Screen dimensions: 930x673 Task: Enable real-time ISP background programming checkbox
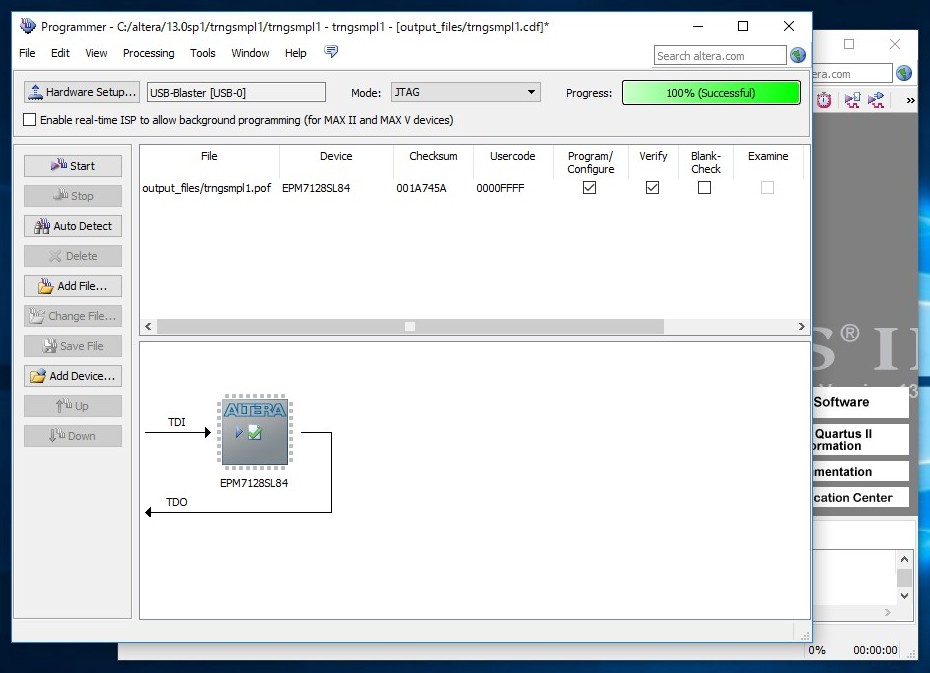29,120
